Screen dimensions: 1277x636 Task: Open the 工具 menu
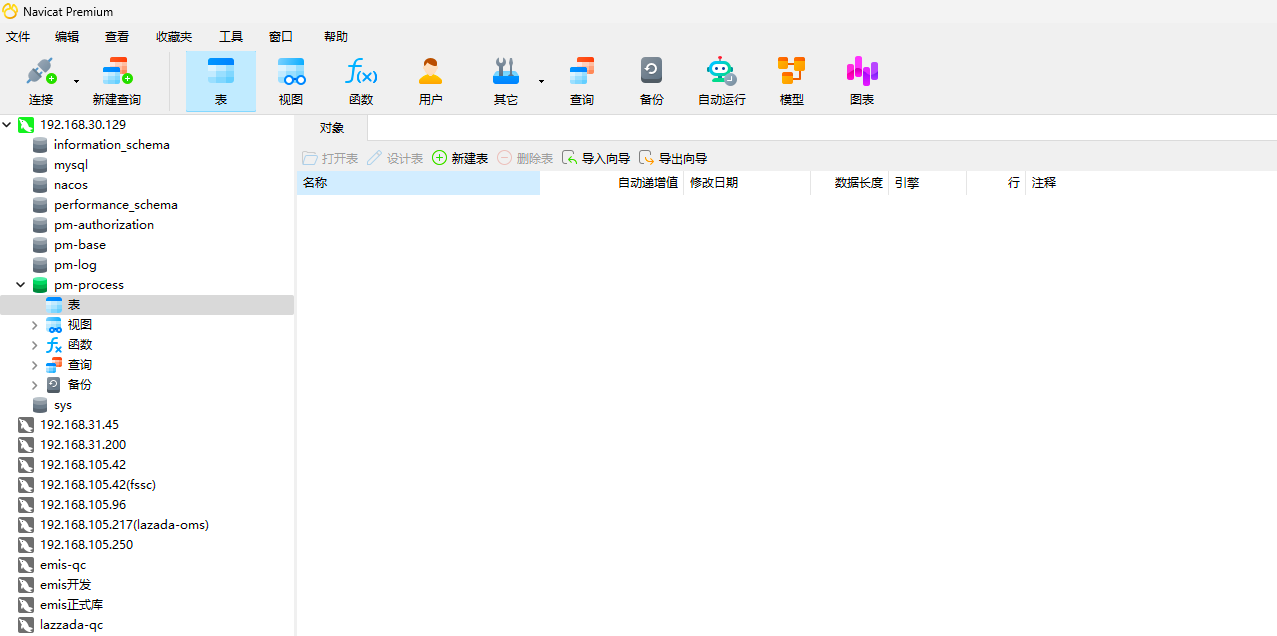pos(231,36)
